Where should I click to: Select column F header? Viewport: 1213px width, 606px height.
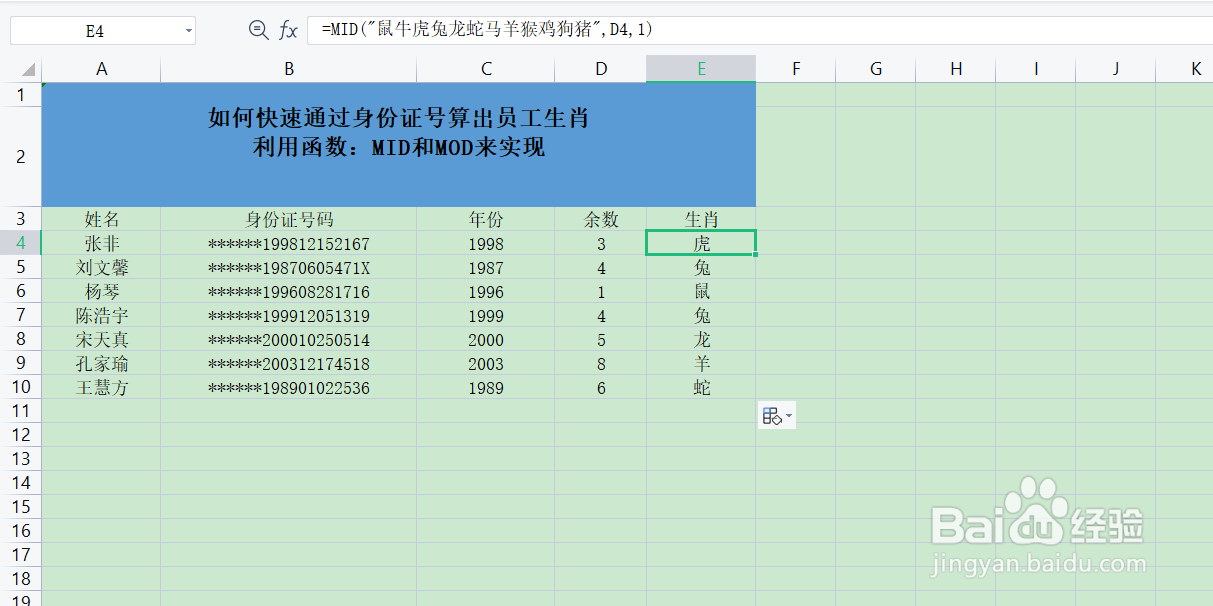pyautogui.click(x=796, y=69)
